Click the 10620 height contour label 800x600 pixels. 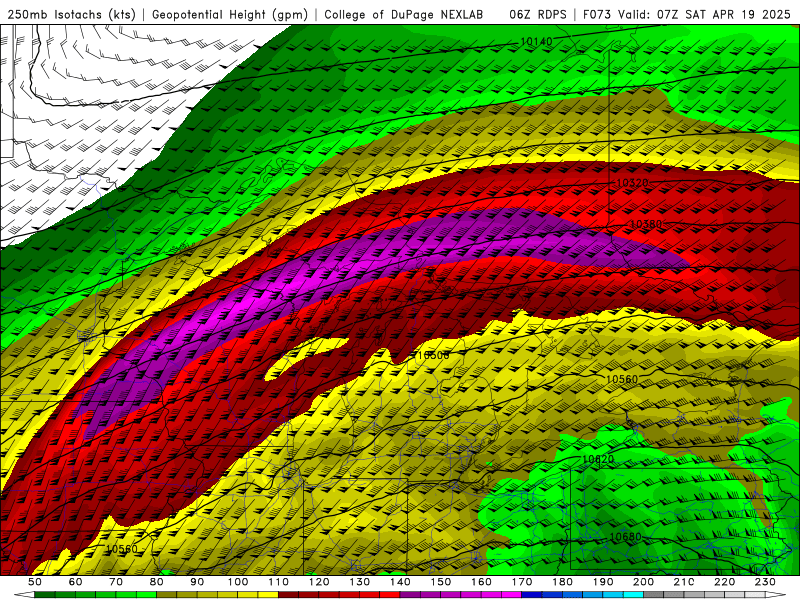click(598, 459)
